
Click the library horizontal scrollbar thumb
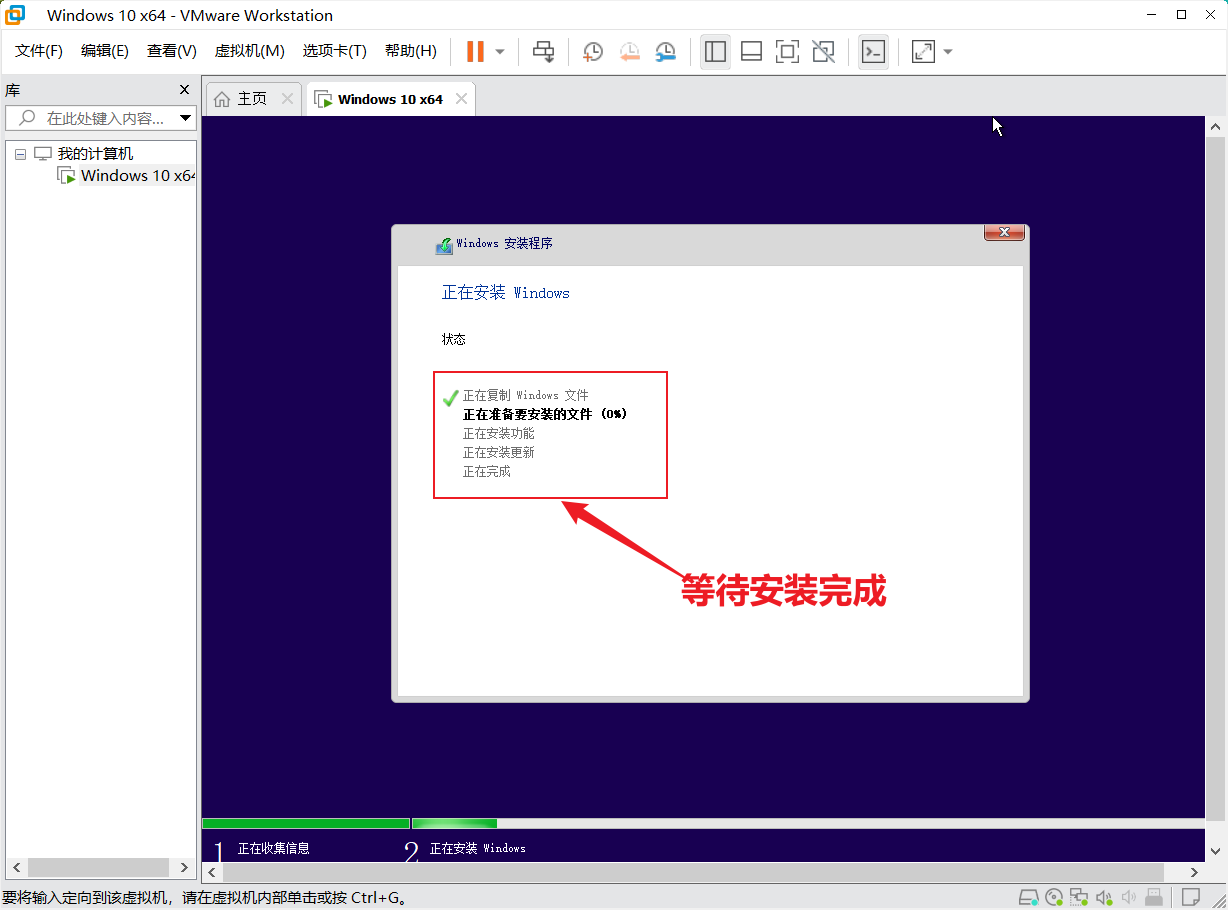click(97, 867)
